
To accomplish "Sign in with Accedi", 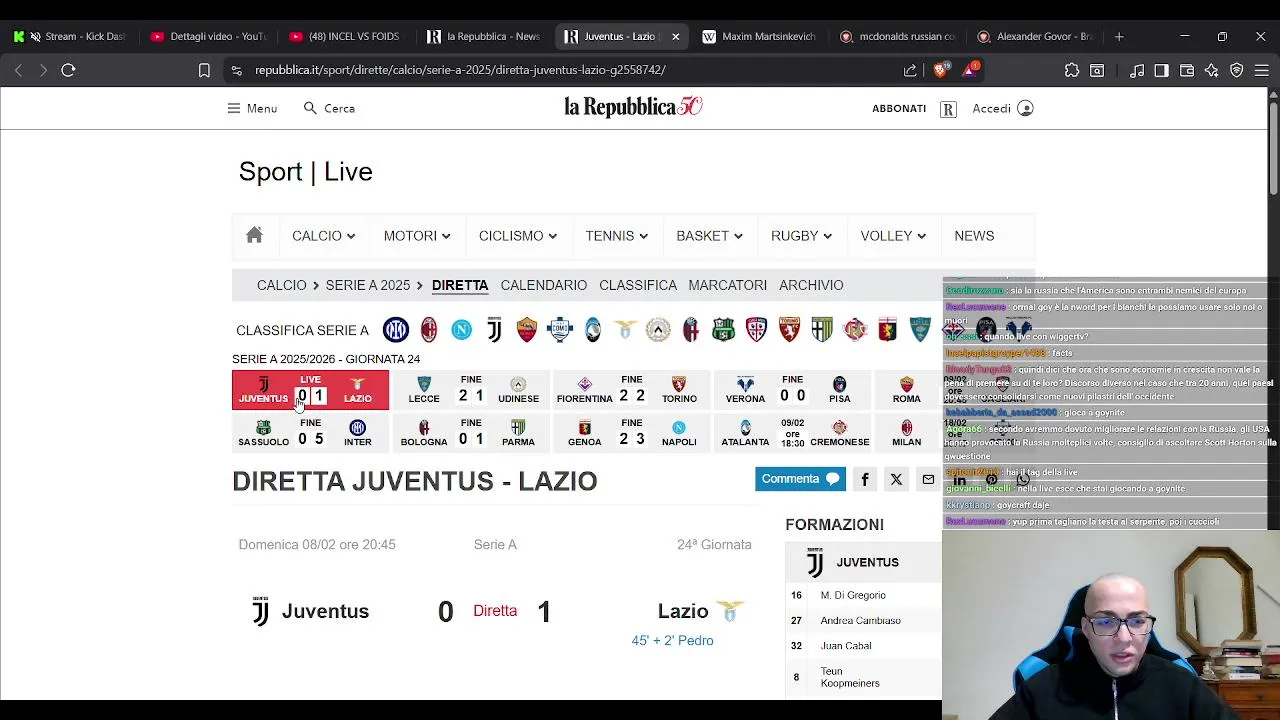I will [1003, 108].
